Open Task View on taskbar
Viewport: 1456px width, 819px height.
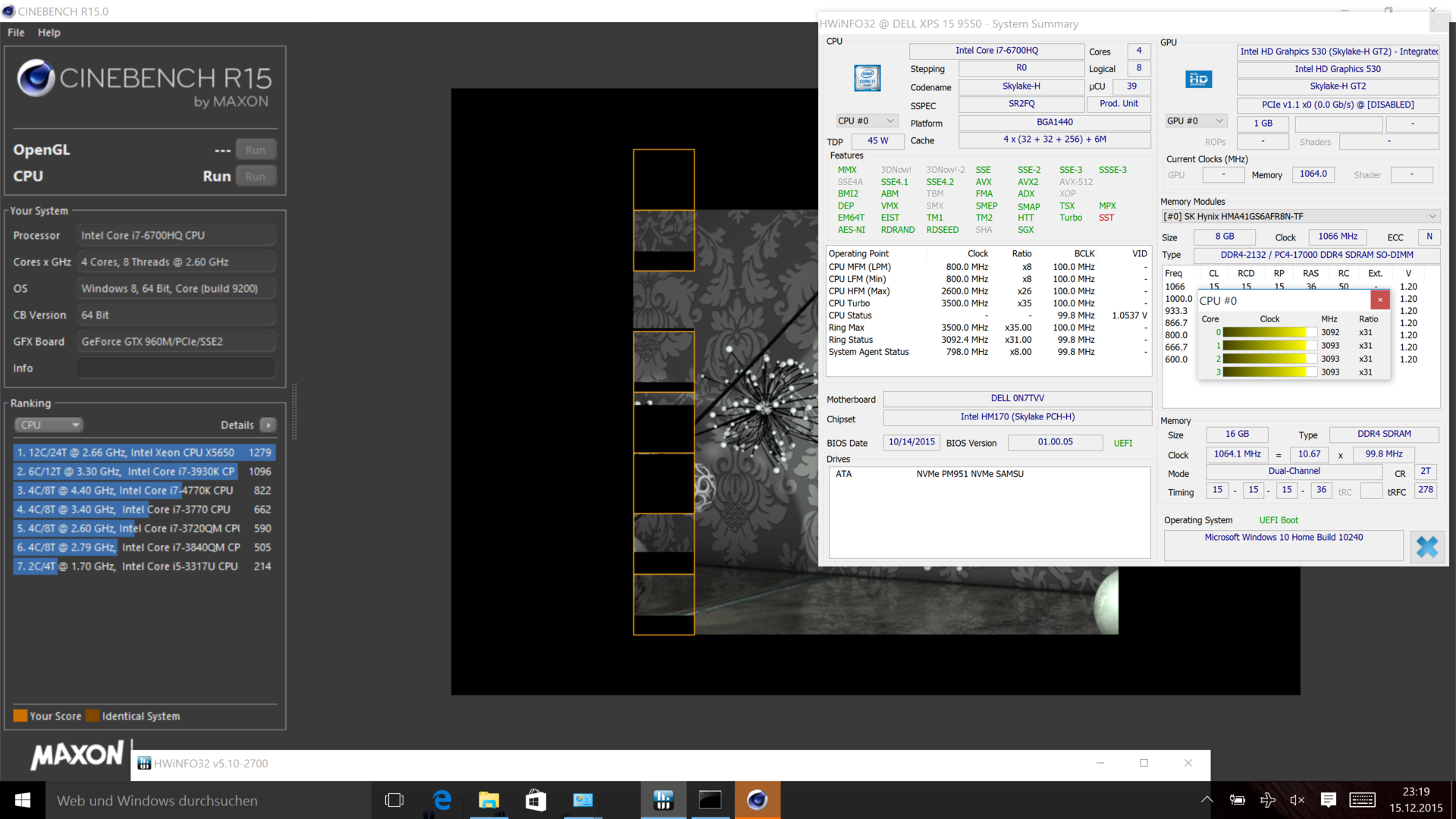tap(394, 800)
